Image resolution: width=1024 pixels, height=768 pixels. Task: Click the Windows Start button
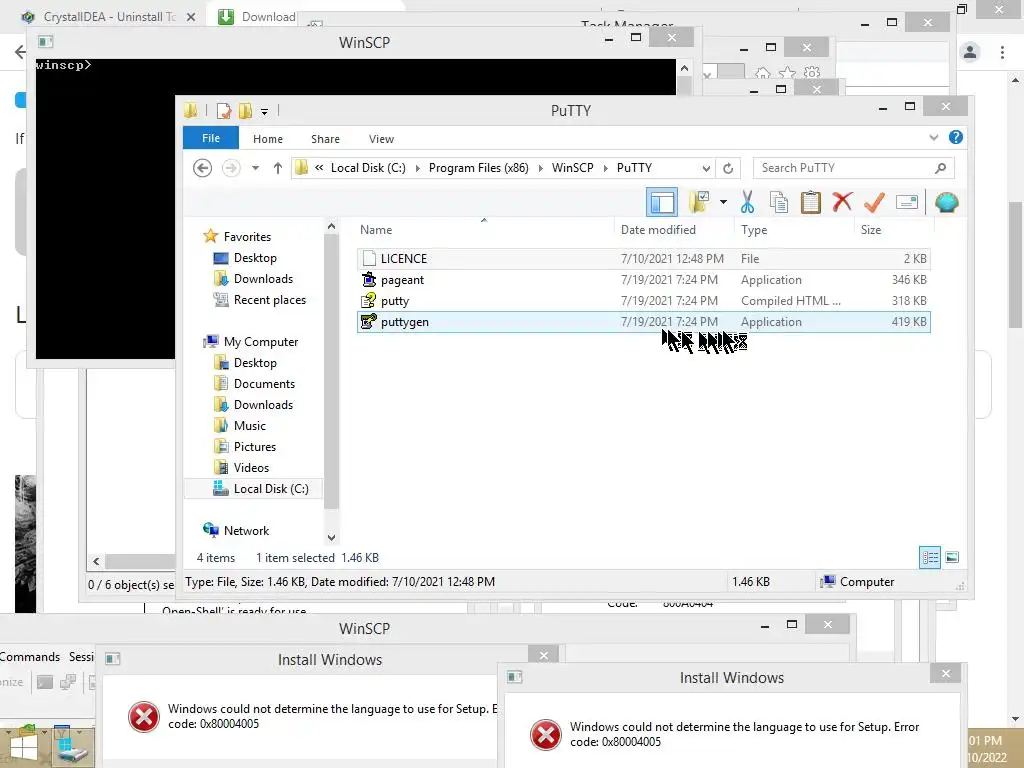click(x=24, y=747)
